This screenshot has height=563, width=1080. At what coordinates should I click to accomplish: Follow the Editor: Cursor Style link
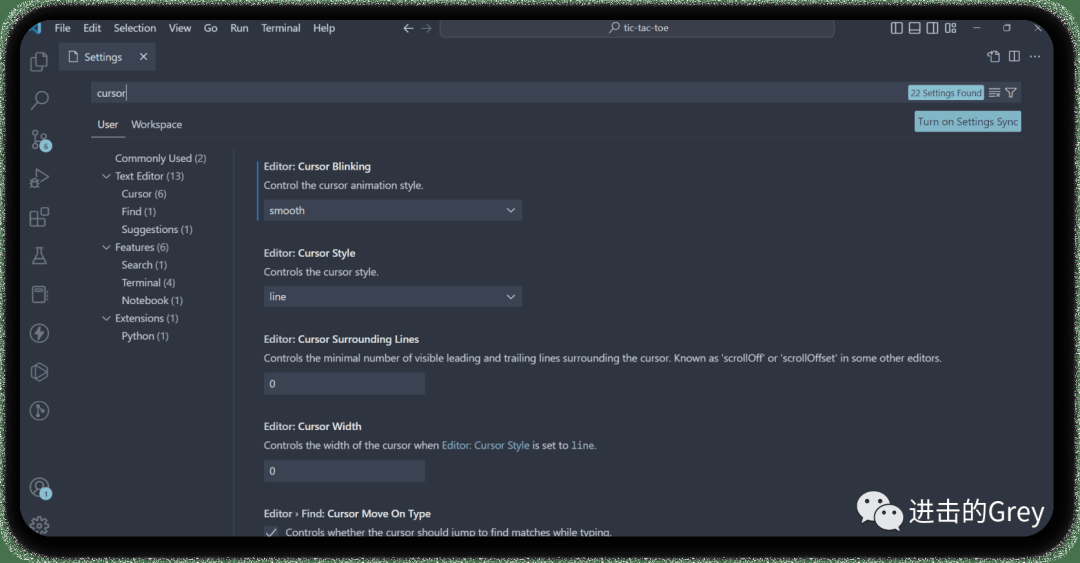[x=486, y=445]
